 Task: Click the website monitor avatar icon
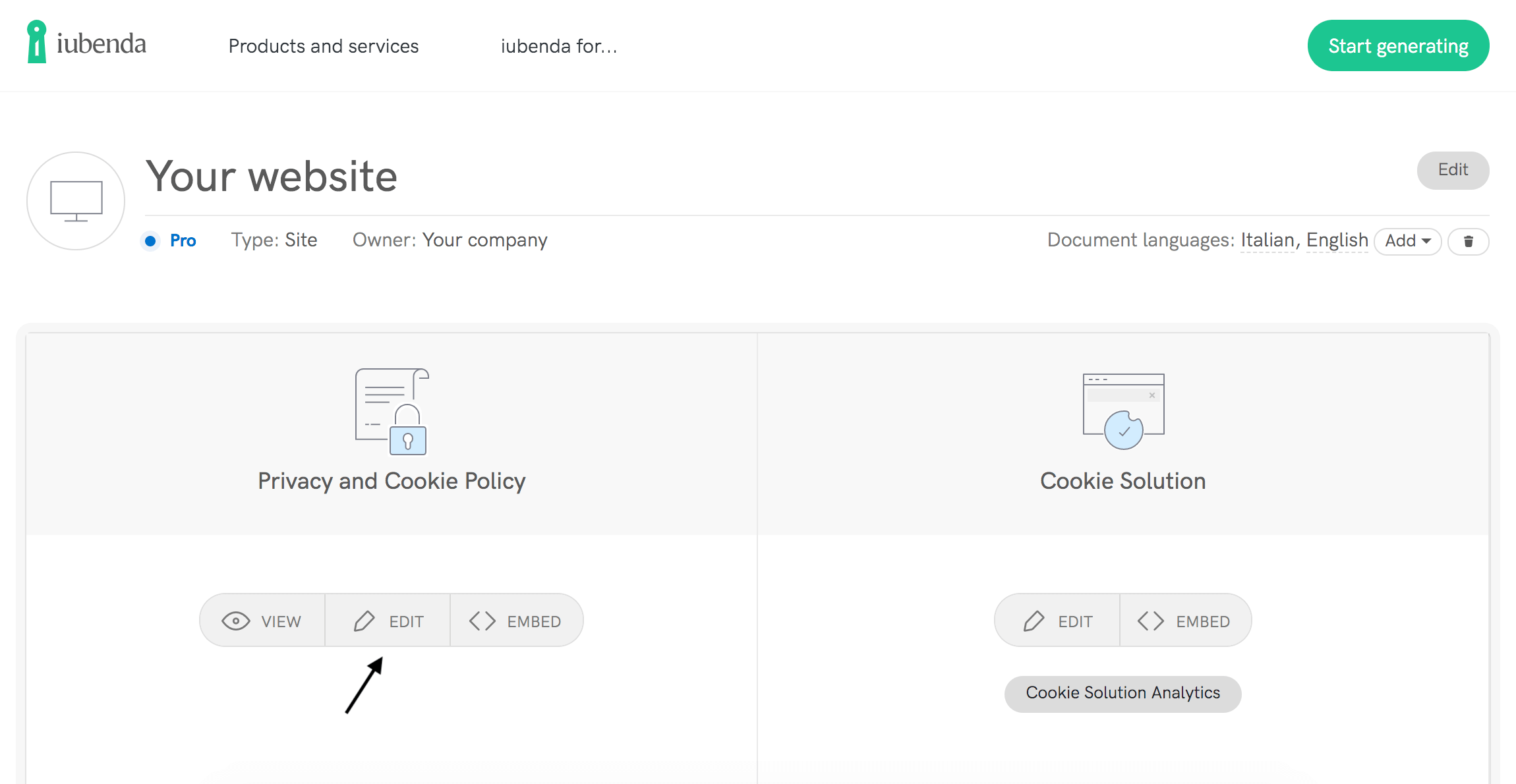pyautogui.click(x=76, y=200)
